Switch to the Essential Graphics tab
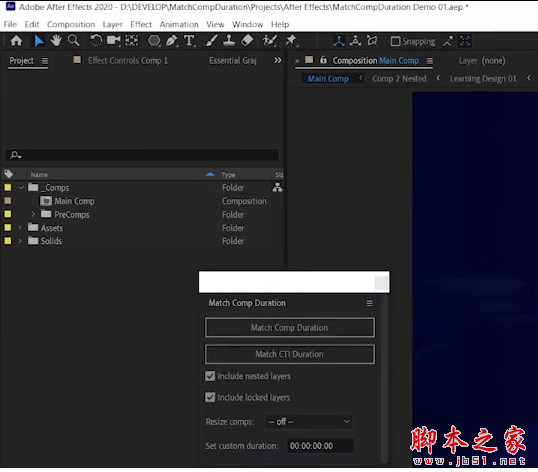Image resolution: width=538 pixels, height=472 pixels. pyautogui.click(x=233, y=60)
